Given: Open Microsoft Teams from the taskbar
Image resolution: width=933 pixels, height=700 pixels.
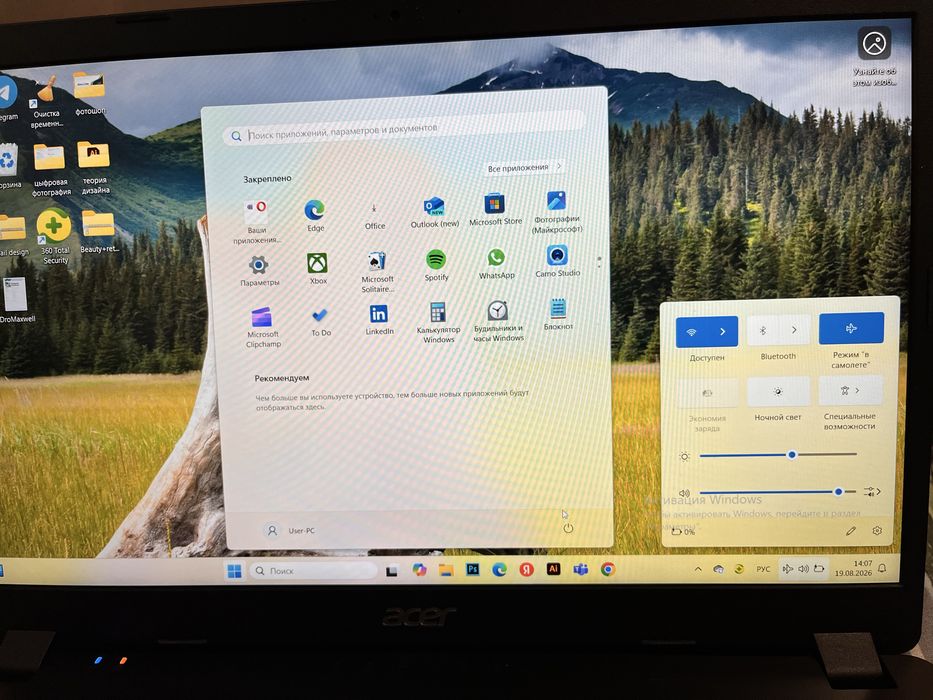Looking at the screenshot, I should (580, 569).
